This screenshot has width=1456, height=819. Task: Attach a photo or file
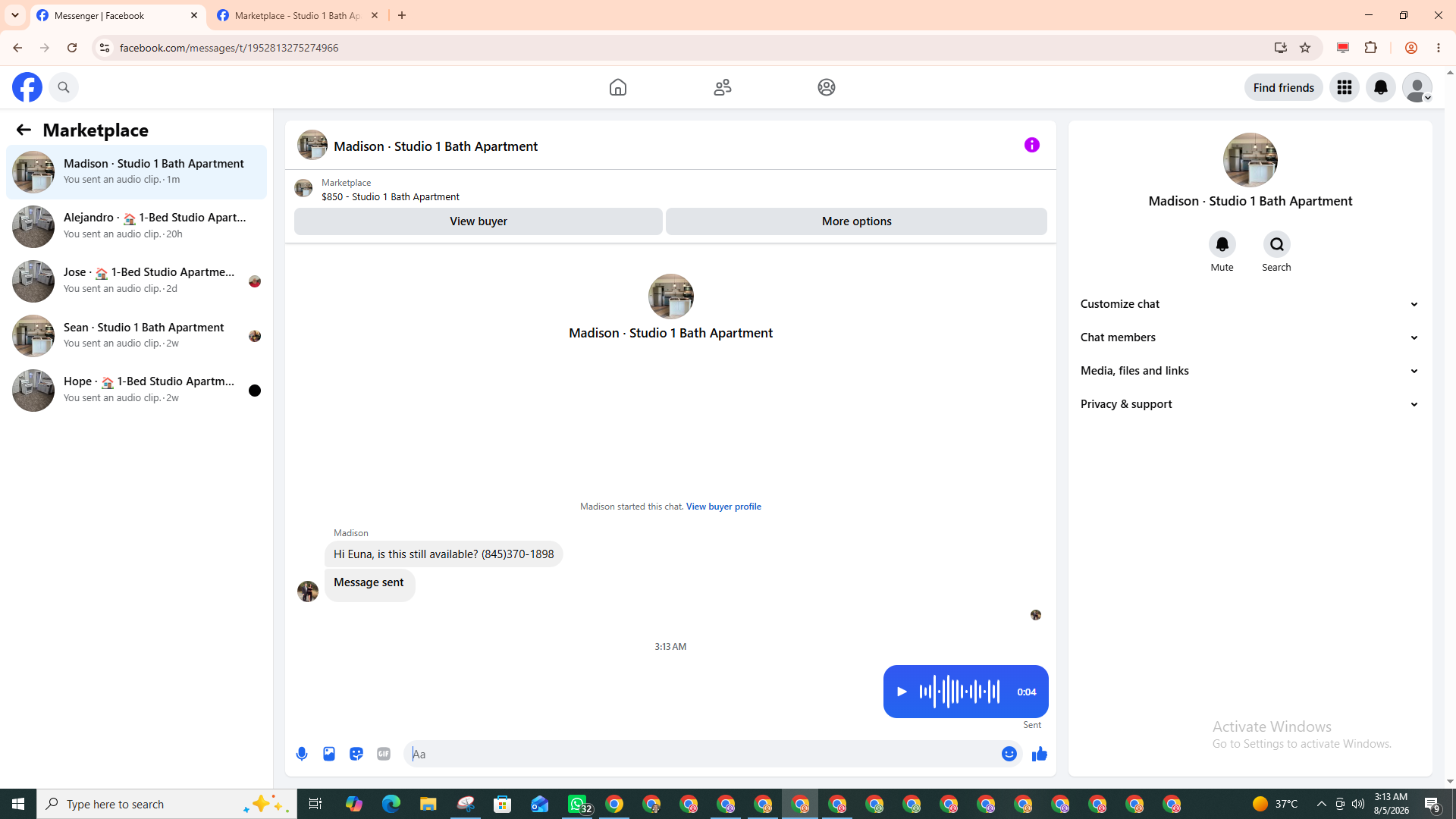tap(329, 754)
